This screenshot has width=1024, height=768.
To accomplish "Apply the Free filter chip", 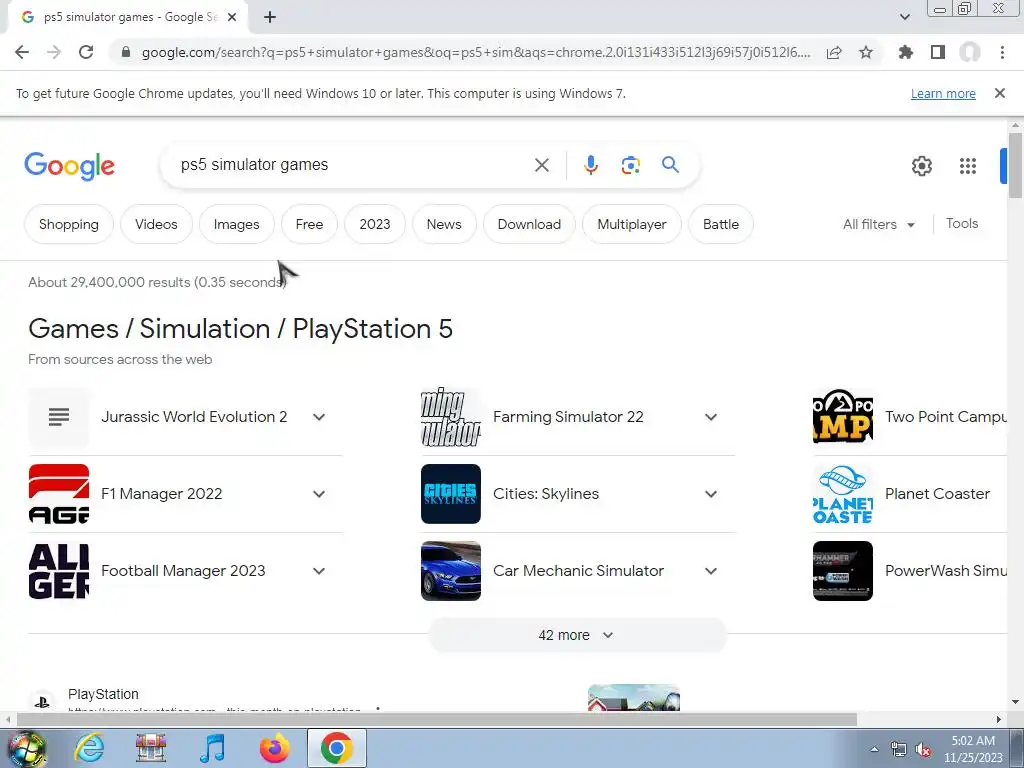I will coord(309,224).
